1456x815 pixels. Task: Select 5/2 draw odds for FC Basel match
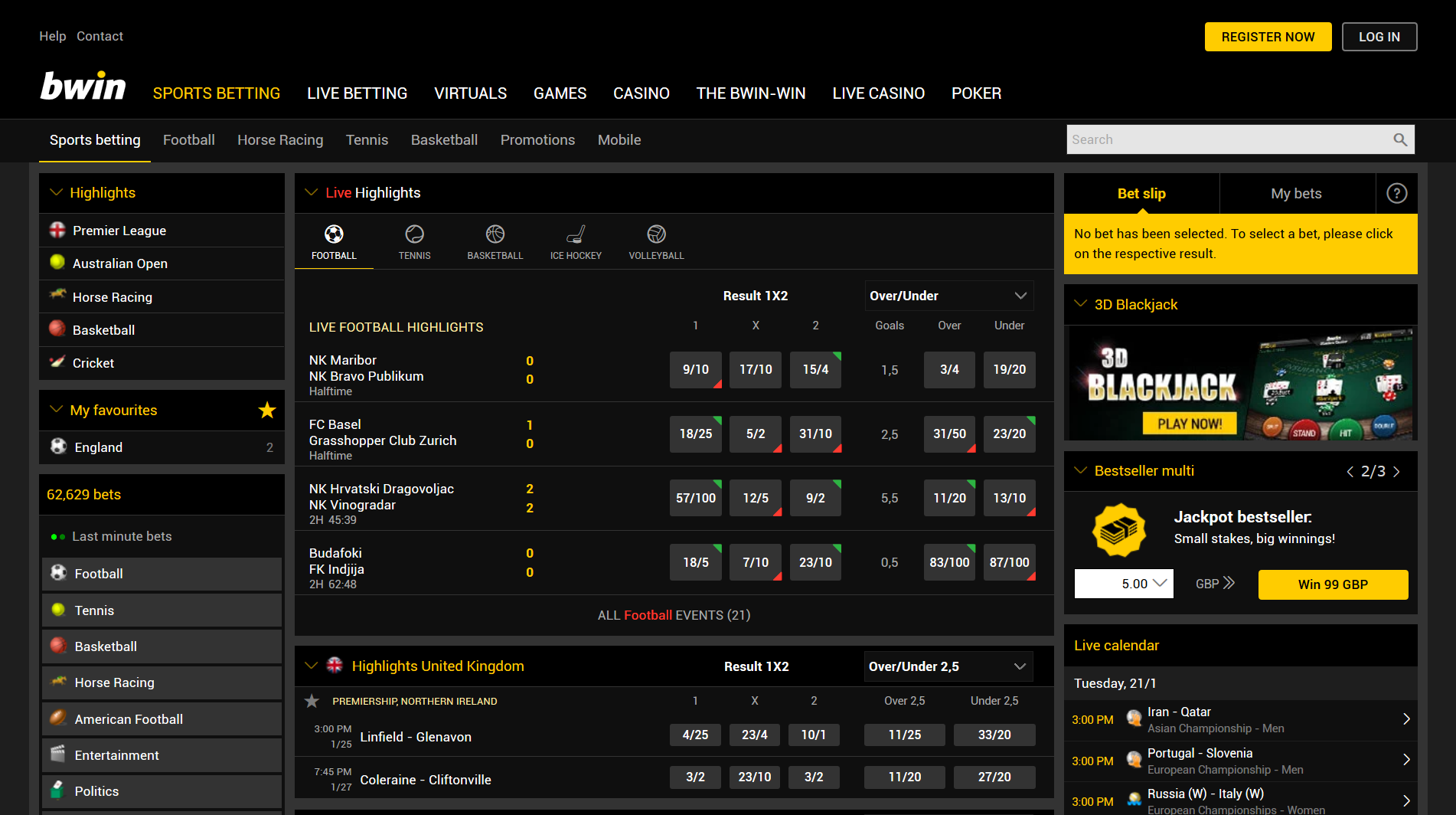tap(756, 434)
